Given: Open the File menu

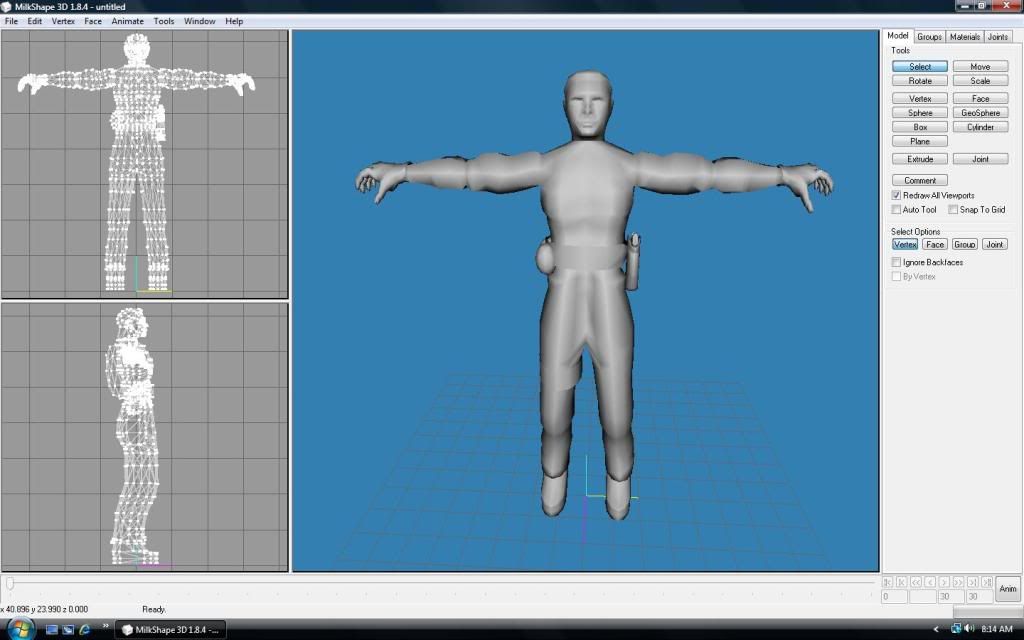Looking at the screenshot, I should pos(11,21).
